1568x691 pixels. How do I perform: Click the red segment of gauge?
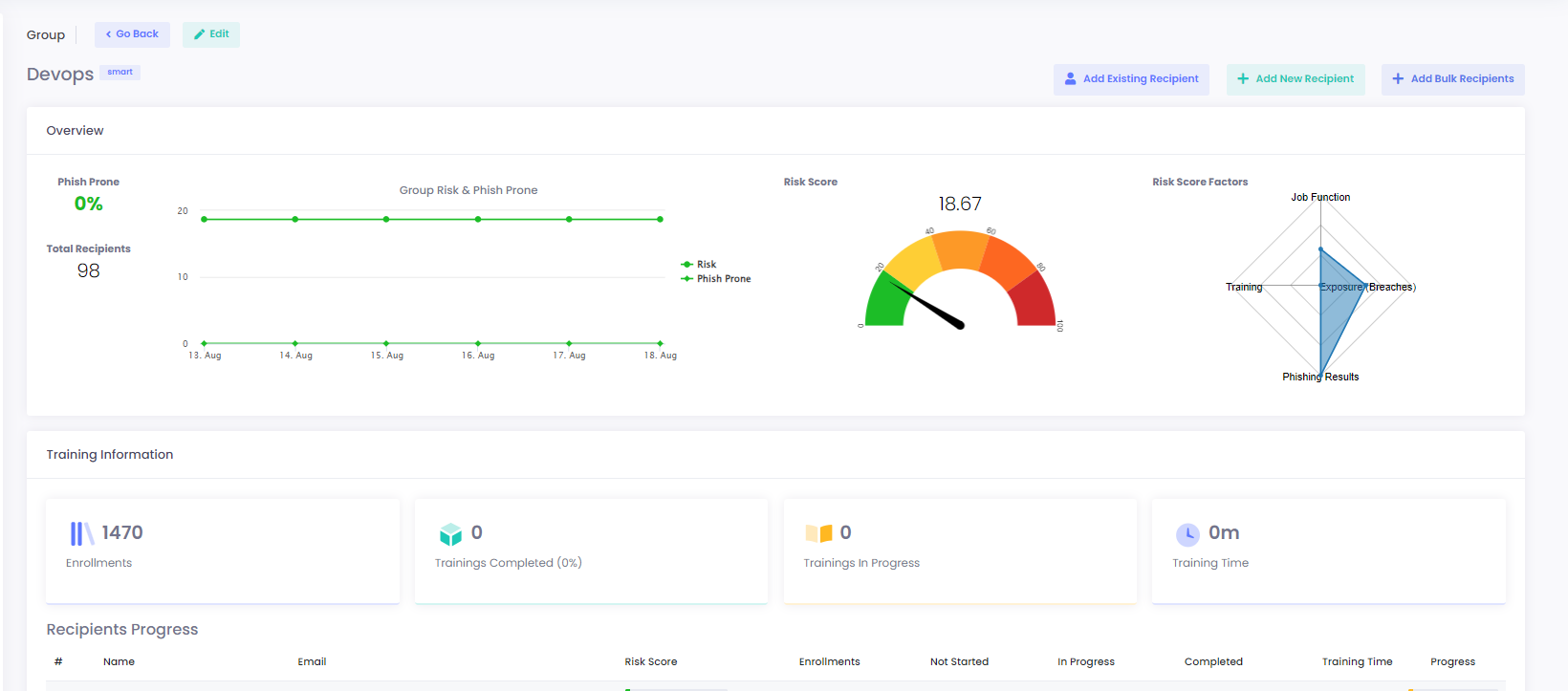[1034, 303]
